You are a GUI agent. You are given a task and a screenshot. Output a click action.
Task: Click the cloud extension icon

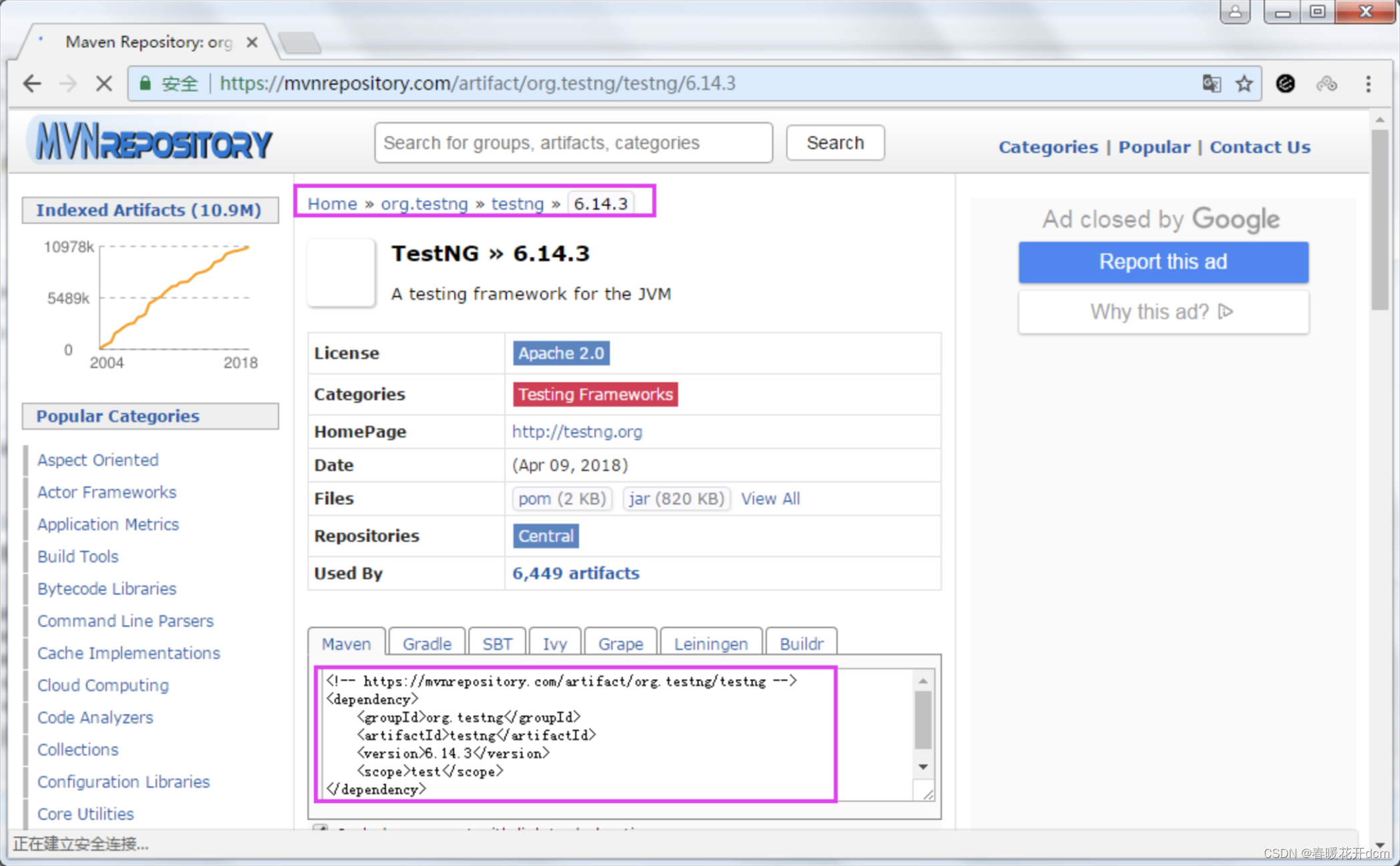[x=1327, y=84]
